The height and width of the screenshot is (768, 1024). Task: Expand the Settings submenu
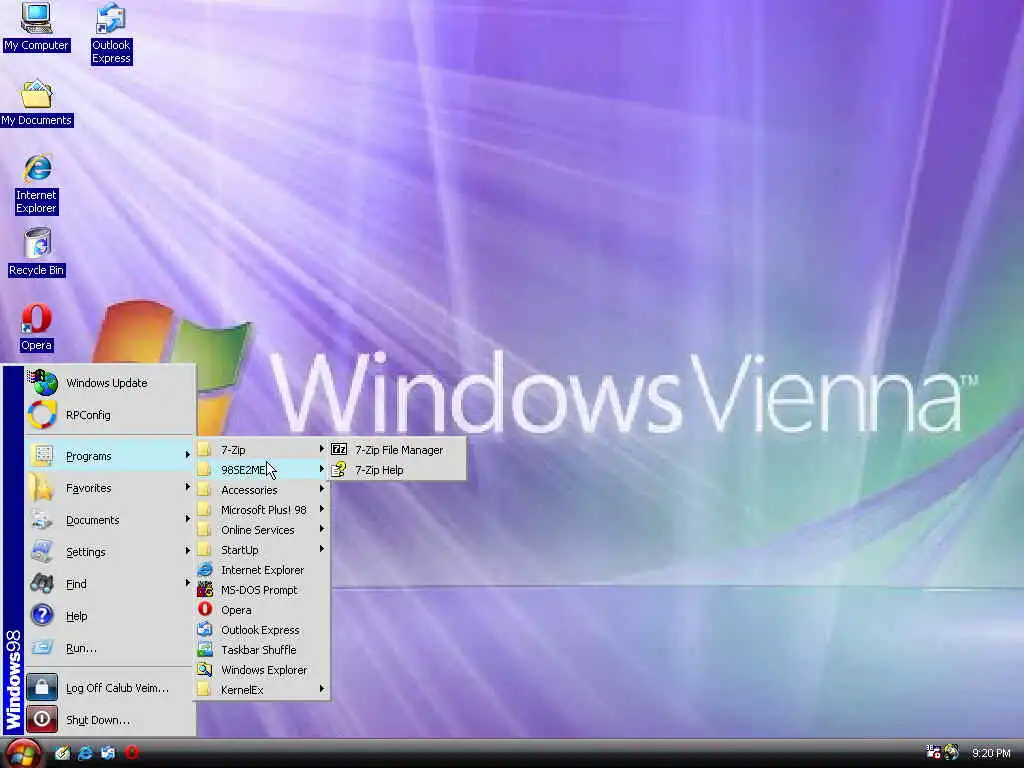(x=110, y=552)
